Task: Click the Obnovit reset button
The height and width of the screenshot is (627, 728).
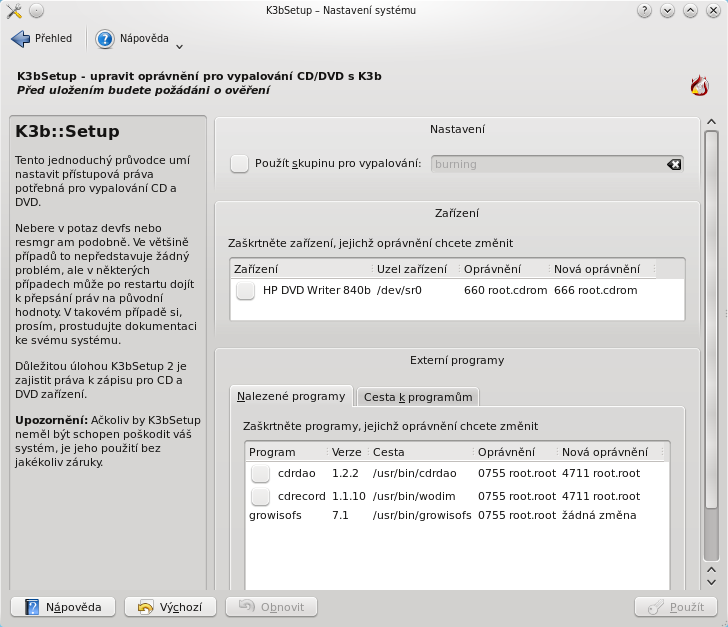Action: point(272,607)
